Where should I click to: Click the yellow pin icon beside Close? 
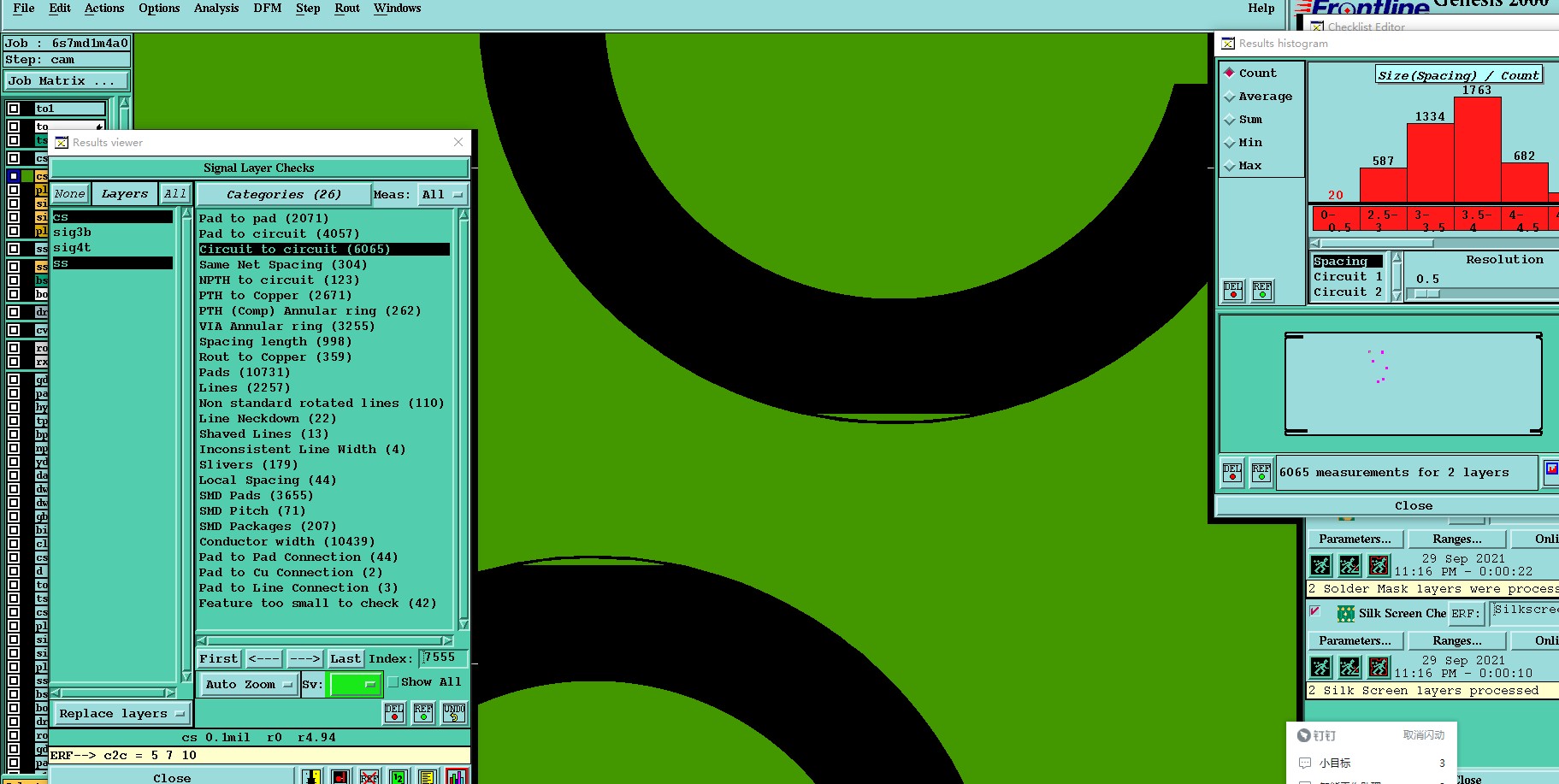tap(311, 776)
